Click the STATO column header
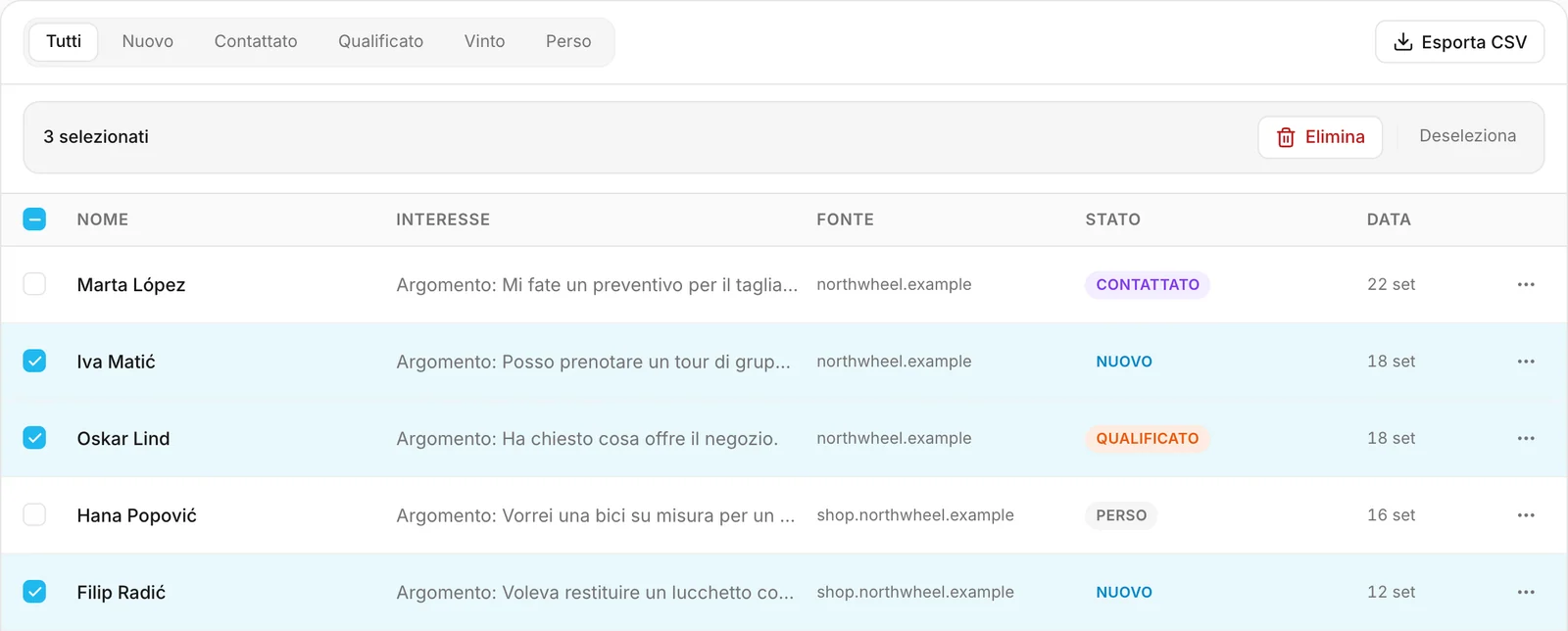 tap(1112, 219)
